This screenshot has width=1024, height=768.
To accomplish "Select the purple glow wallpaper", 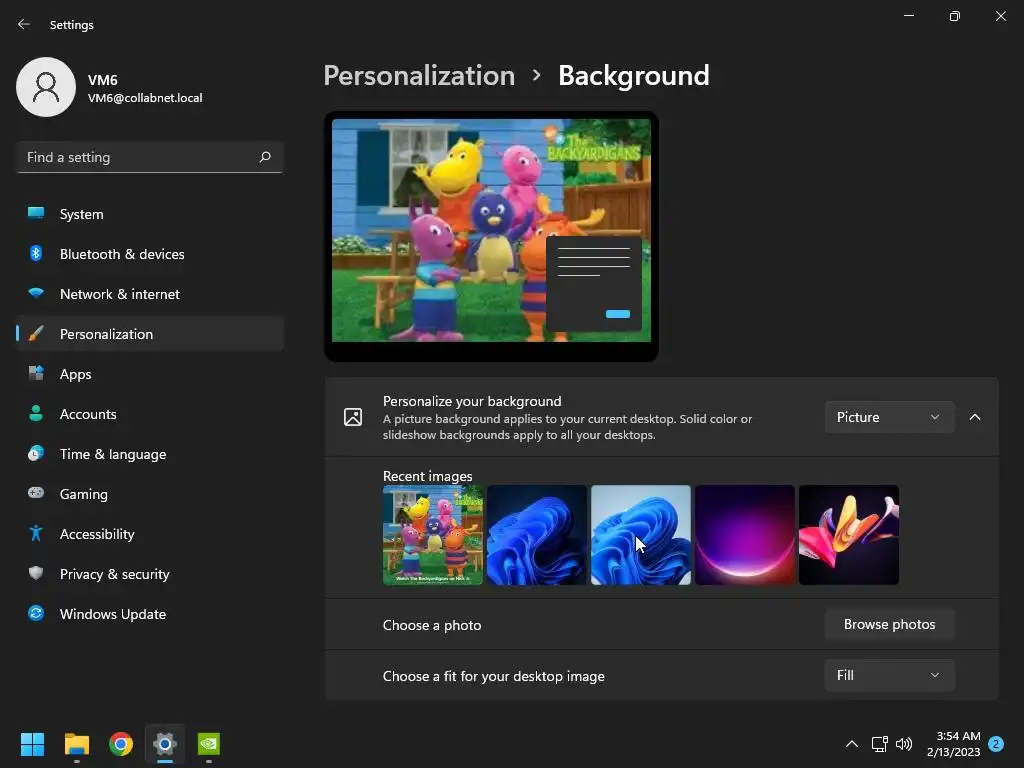I will (744, 535).
